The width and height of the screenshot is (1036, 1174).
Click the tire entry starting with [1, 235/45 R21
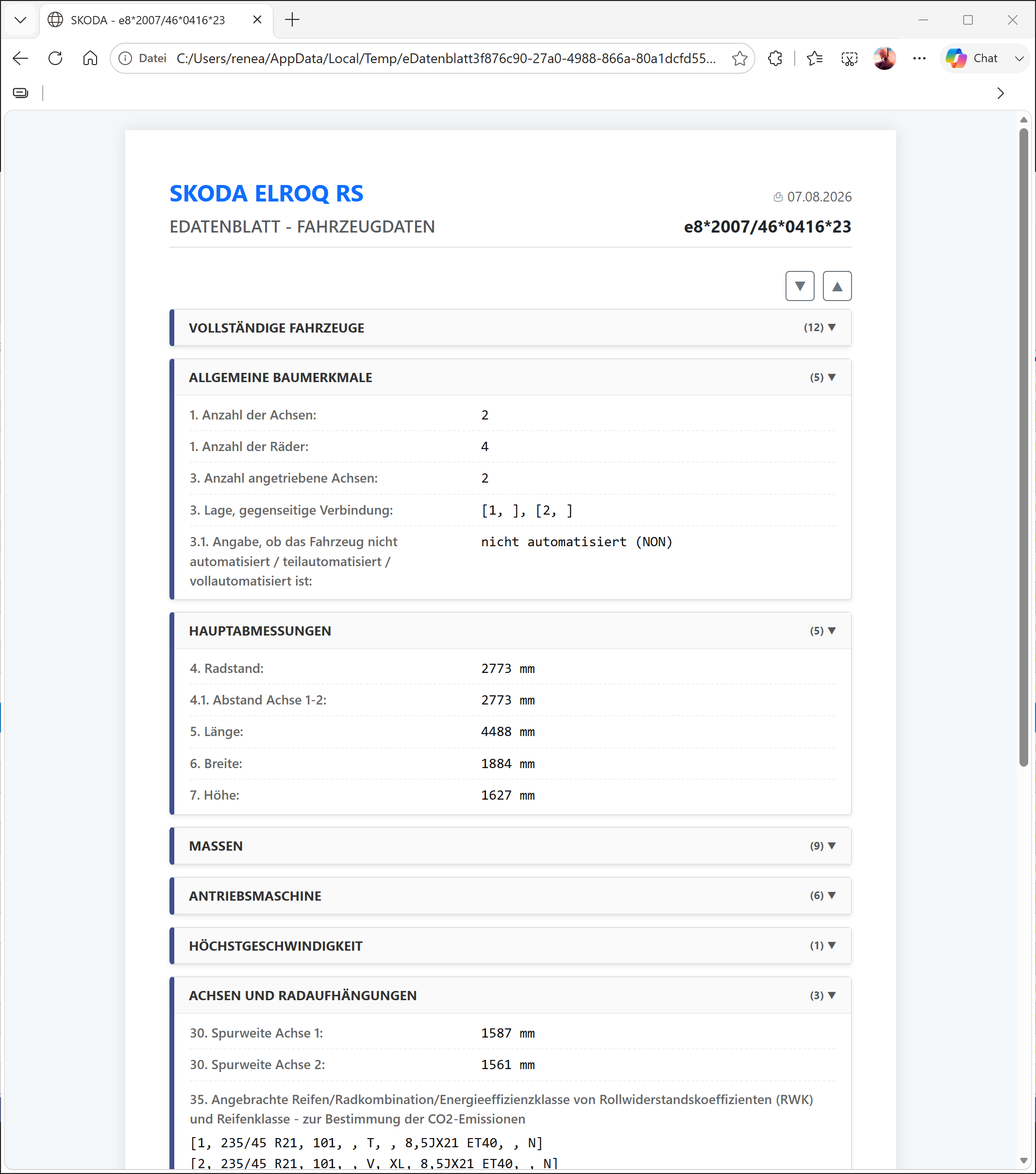[367, 1143]
